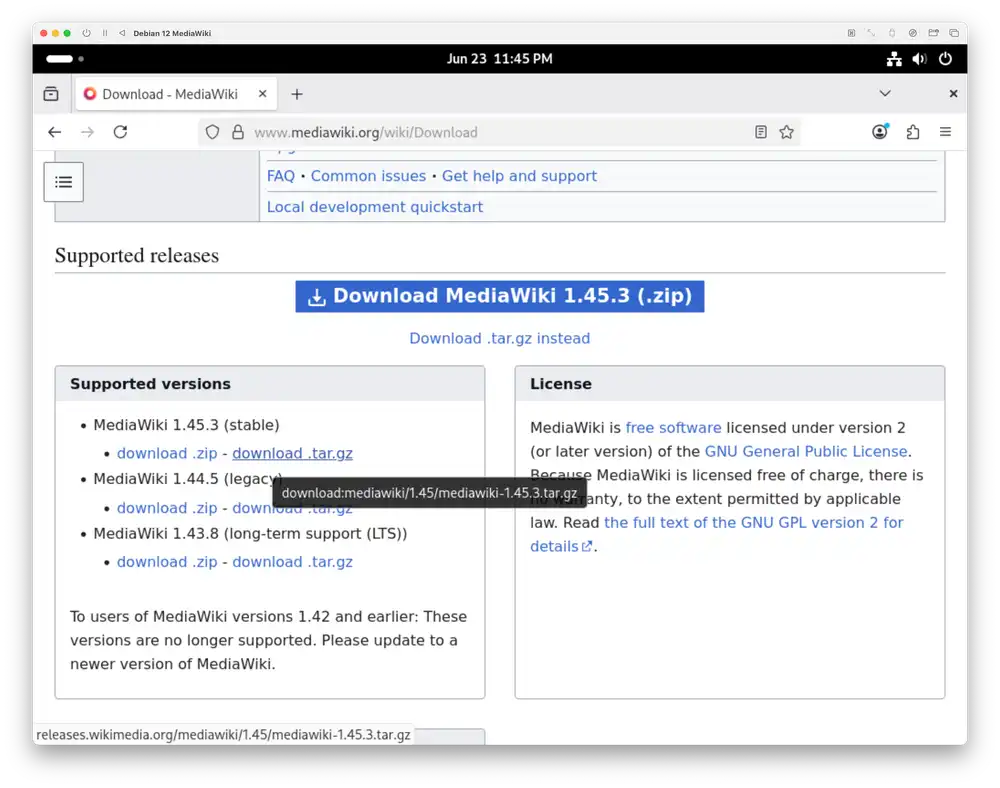Click the VM pause icon in title bar
Screen dimensions: 1000x788
point(105,33)
